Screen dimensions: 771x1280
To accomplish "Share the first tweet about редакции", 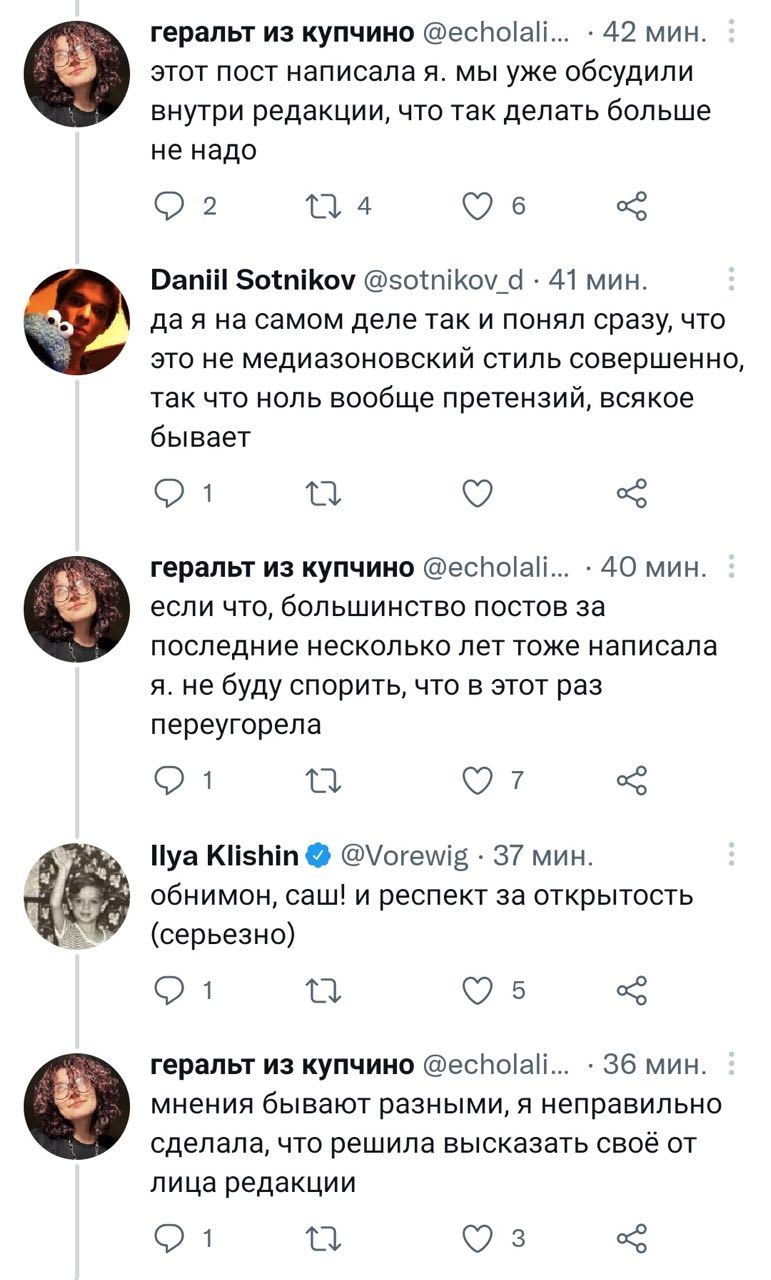I will (633, 207).
